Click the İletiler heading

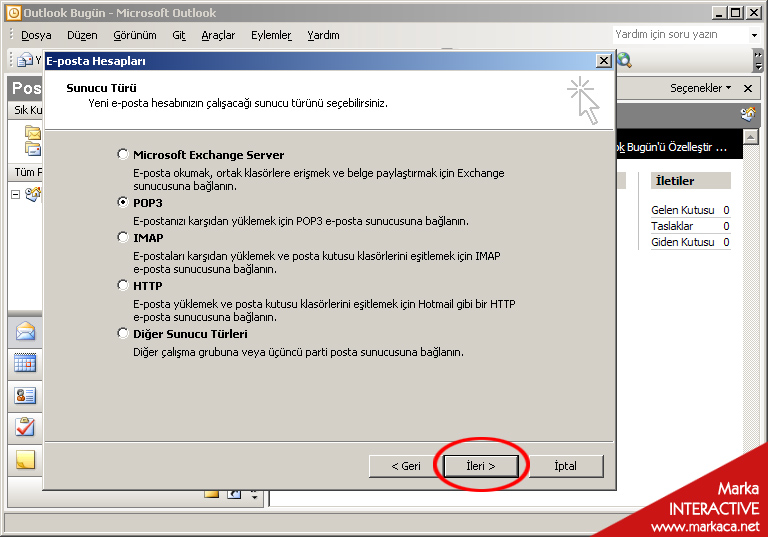675,181
